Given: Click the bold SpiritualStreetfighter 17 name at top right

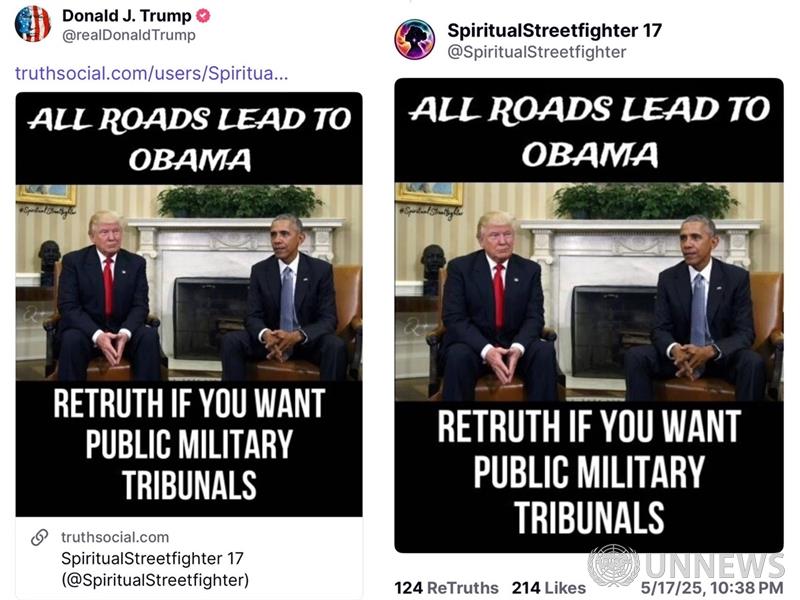Looking at the screenshot, I should pyautogui.click(x=555, y=31).
